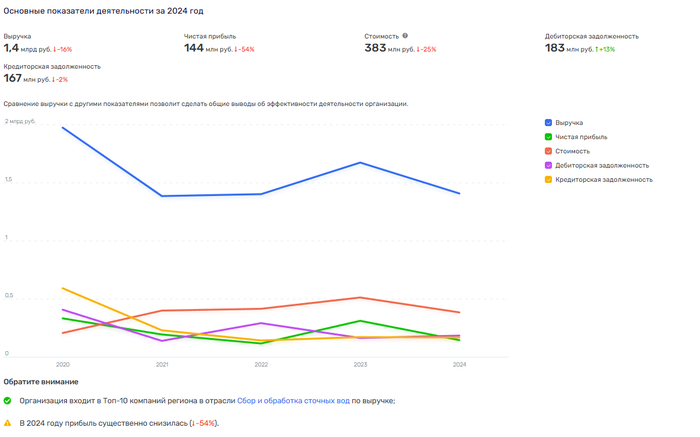
Task: Hide the Стоимость series via legend checkbox
Action: pyautogui.click(x=549, y=151)
